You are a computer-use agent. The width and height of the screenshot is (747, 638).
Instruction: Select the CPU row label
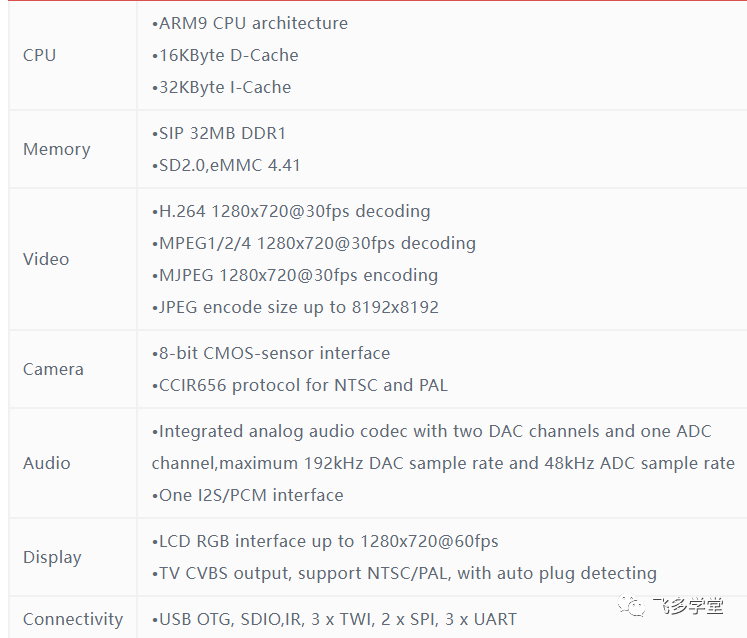click(x=40, y=55)
